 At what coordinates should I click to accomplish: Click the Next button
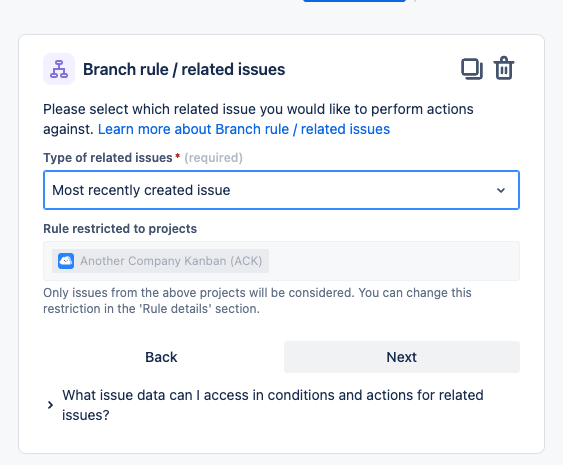(401, 357)
